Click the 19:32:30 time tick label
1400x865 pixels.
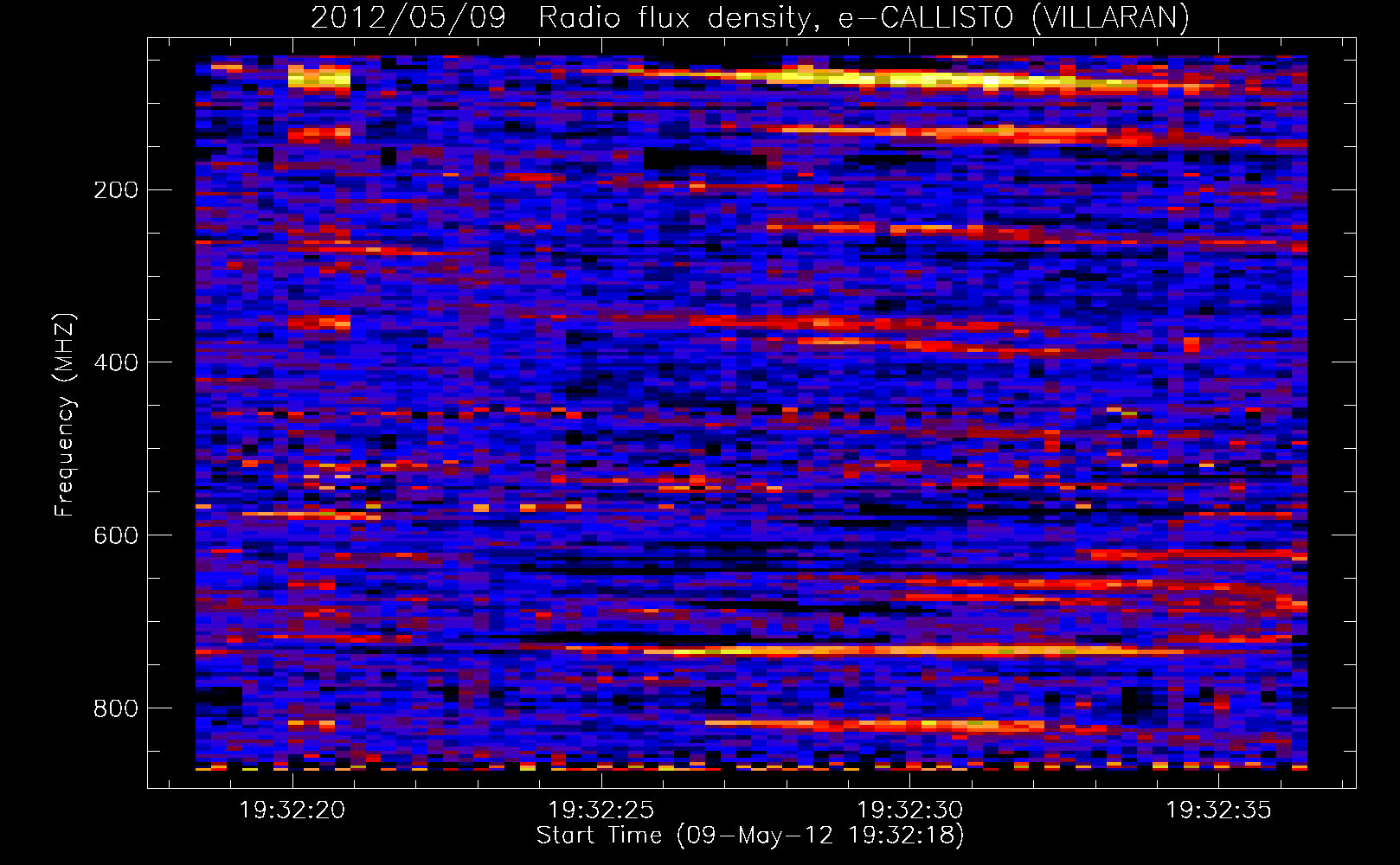pos(910,811)
